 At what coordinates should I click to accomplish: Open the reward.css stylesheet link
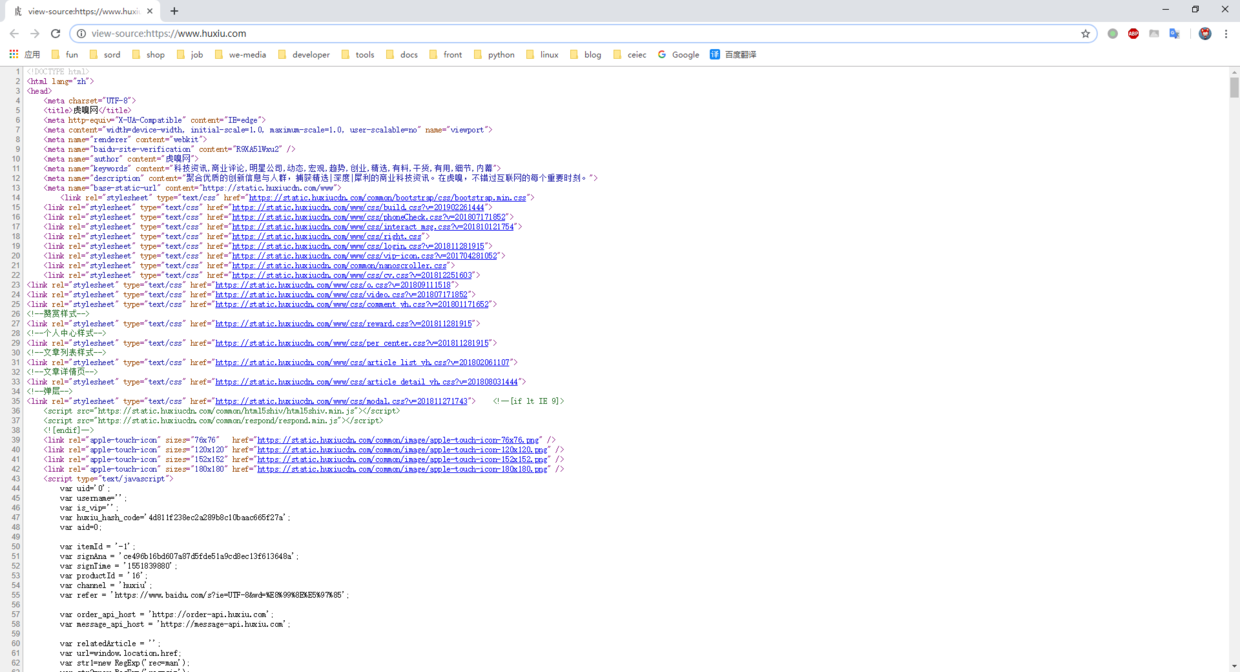tap(344, 324)
